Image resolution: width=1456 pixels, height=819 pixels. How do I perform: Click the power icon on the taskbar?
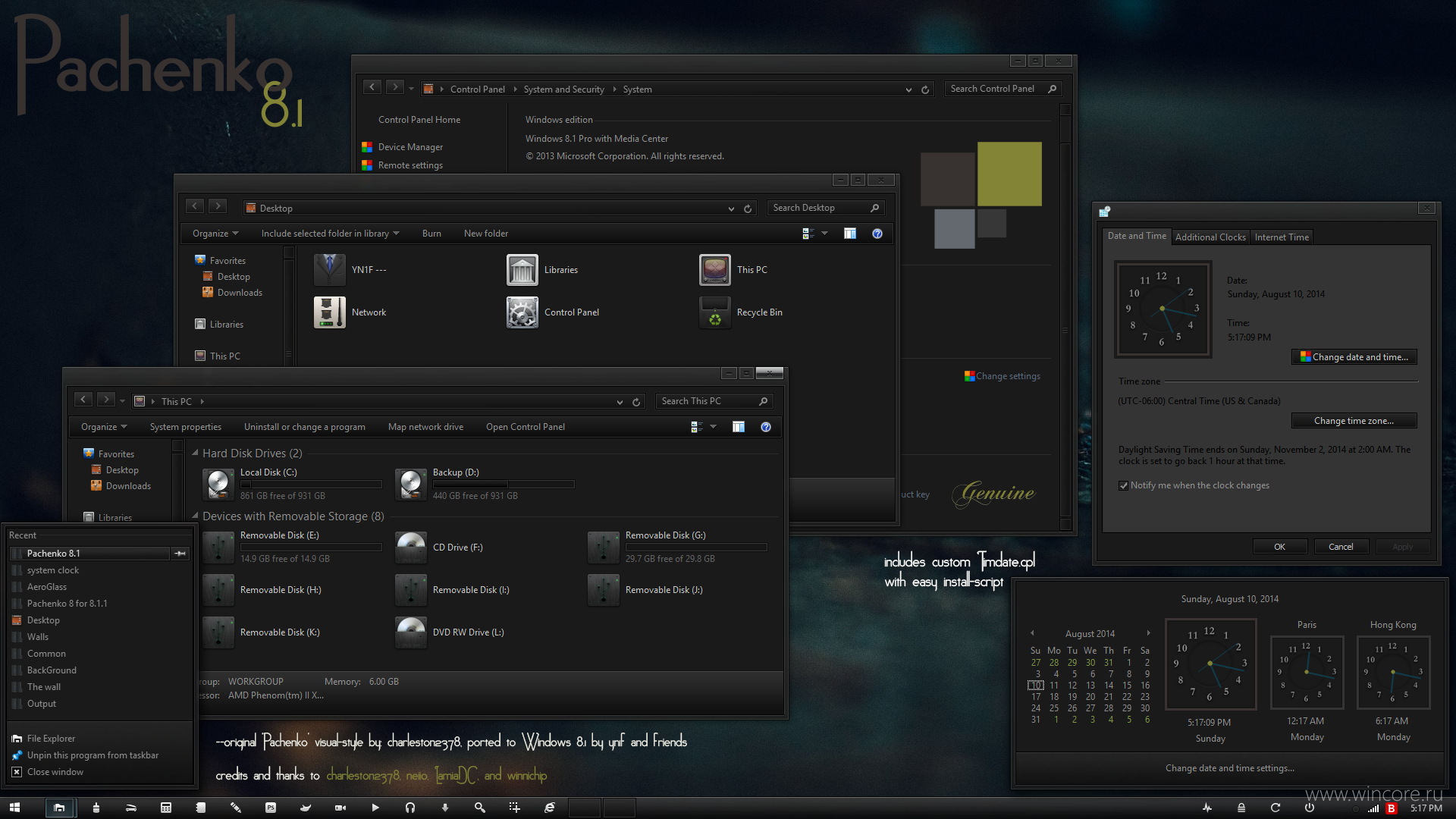(1309, 808)
